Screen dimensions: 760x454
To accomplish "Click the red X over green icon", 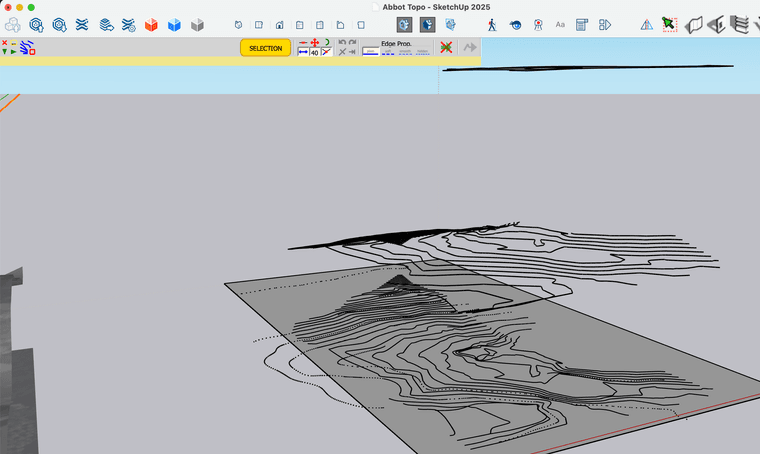I will [x=445, y=48].
